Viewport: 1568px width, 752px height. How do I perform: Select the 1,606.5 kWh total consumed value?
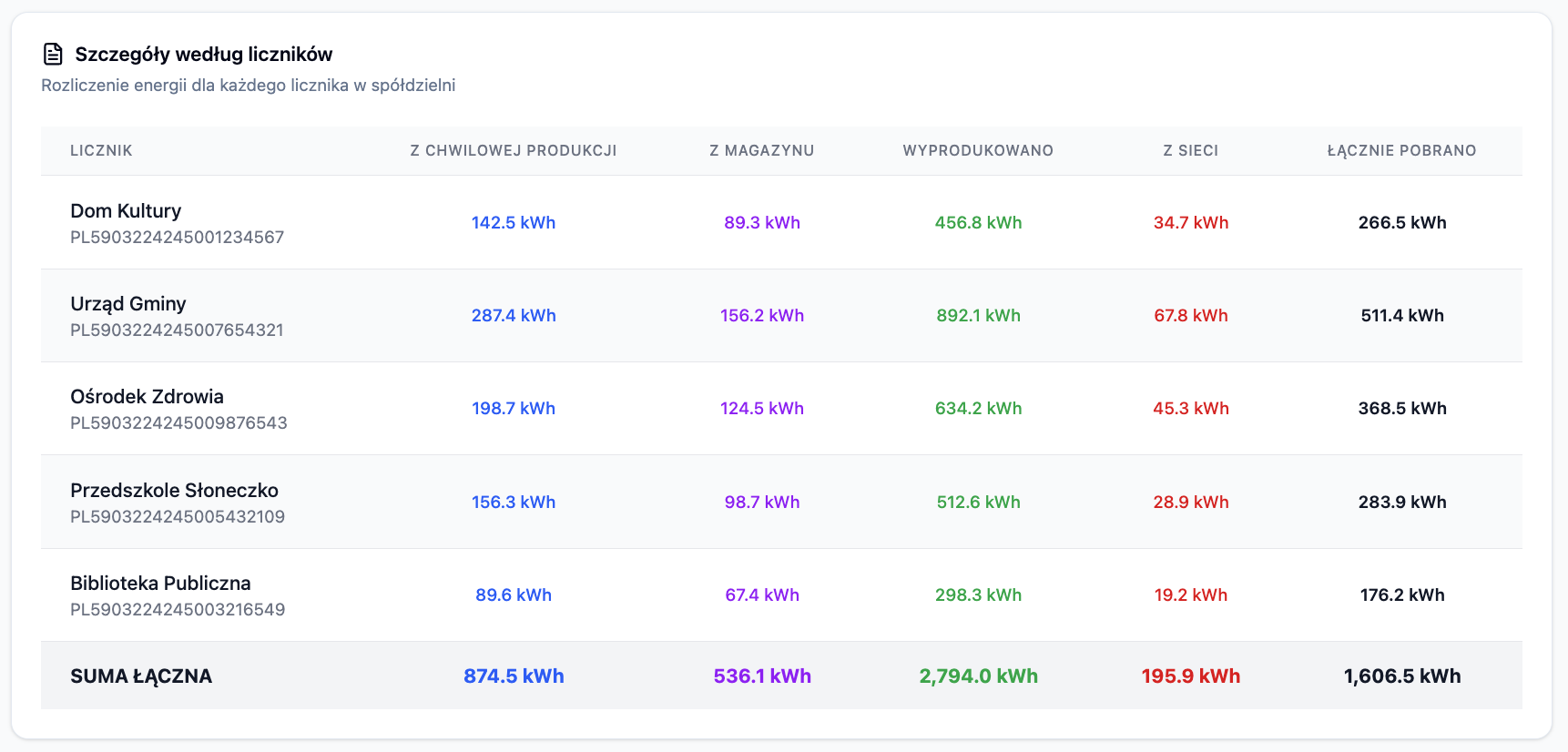coord(1401,676)
